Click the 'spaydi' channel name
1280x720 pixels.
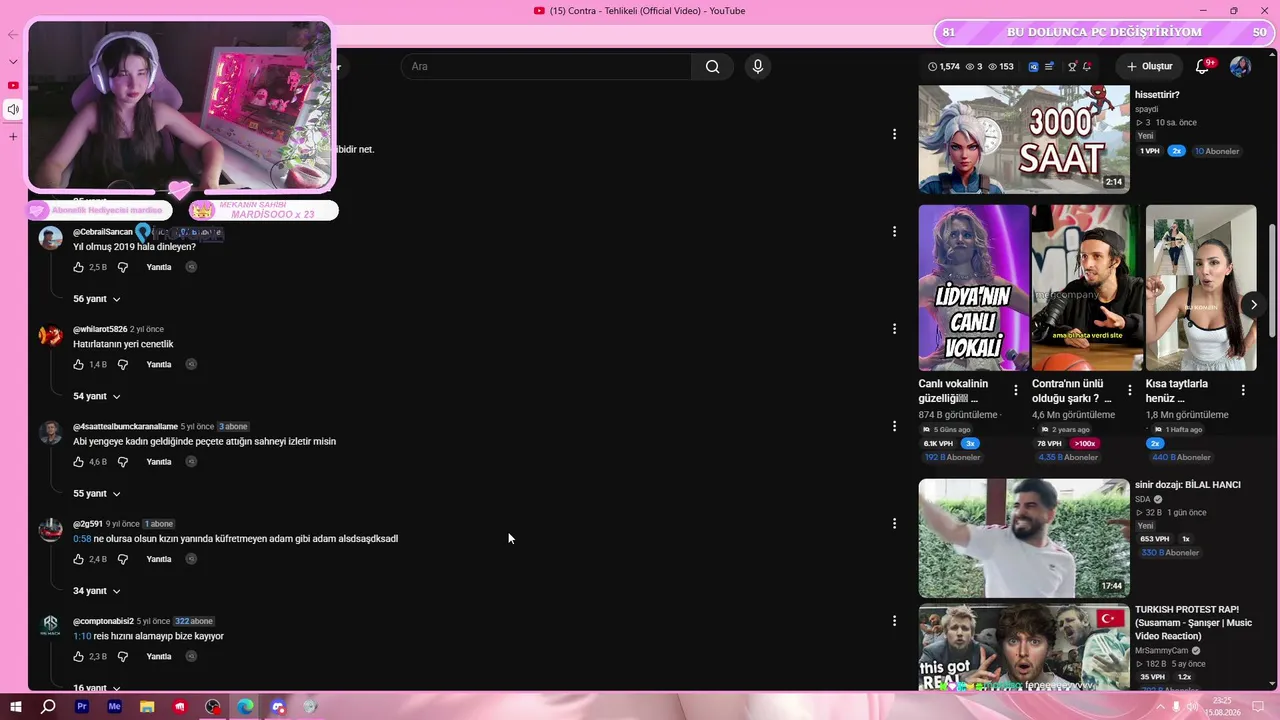[x=1147, y=109]
